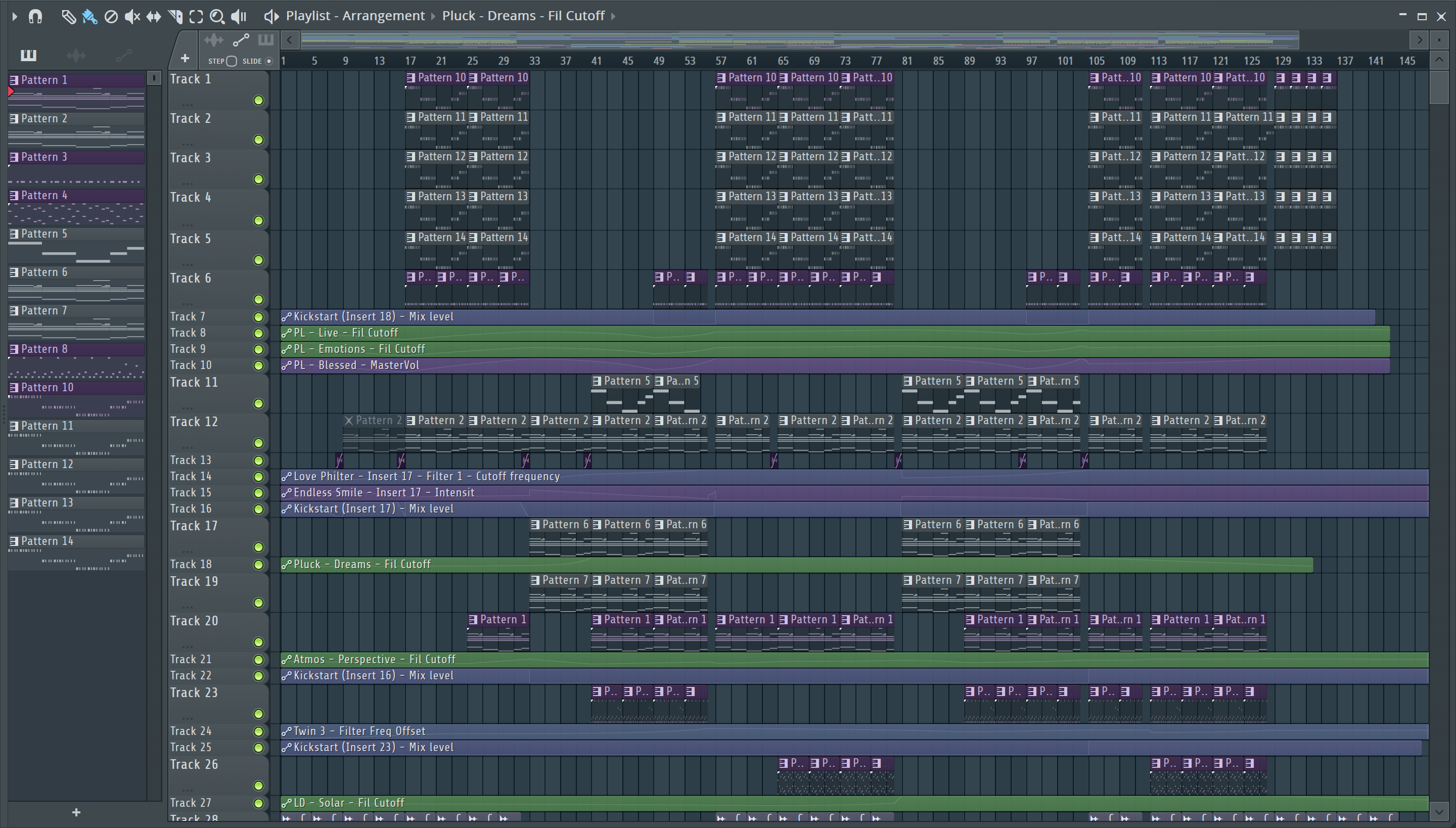The height and width of the screenshot is (828, 1456).
Task: Select the Delete tool
Action: (x=111, y=17)
